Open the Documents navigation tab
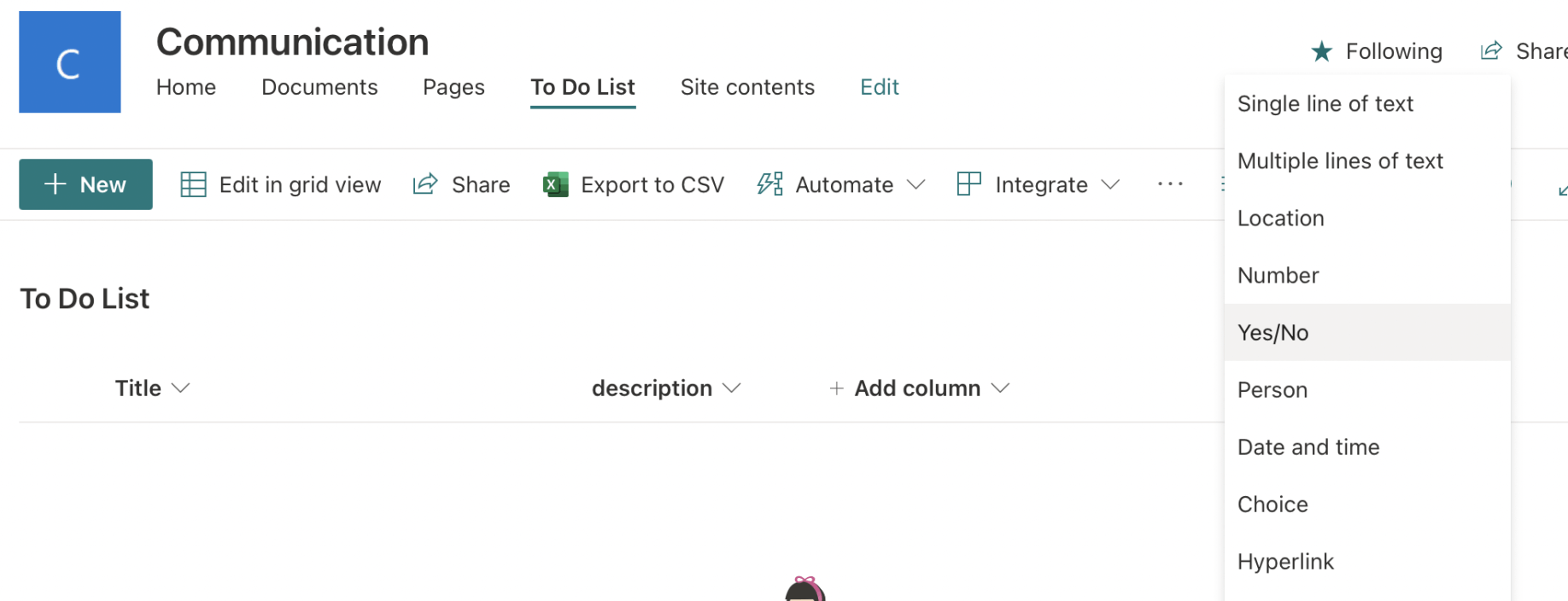Image resolution: width=1568 pixels, height=601 pixels. 319,87
